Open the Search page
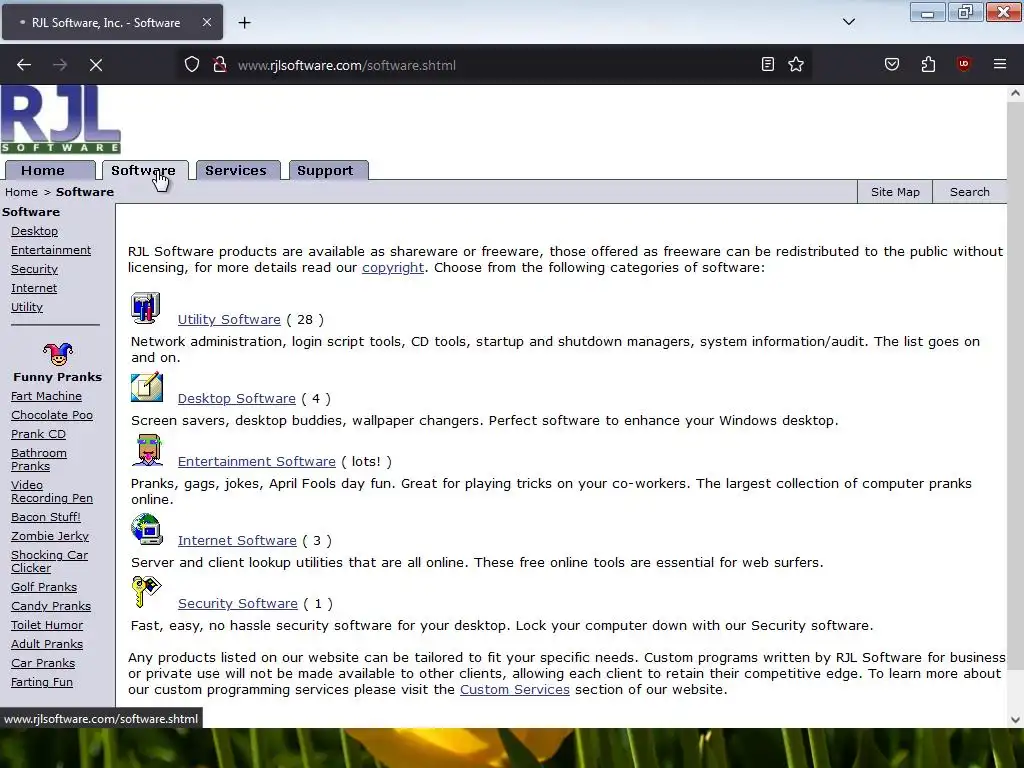The height and width of the screenshot is (768, 1024). click(969, 192)
